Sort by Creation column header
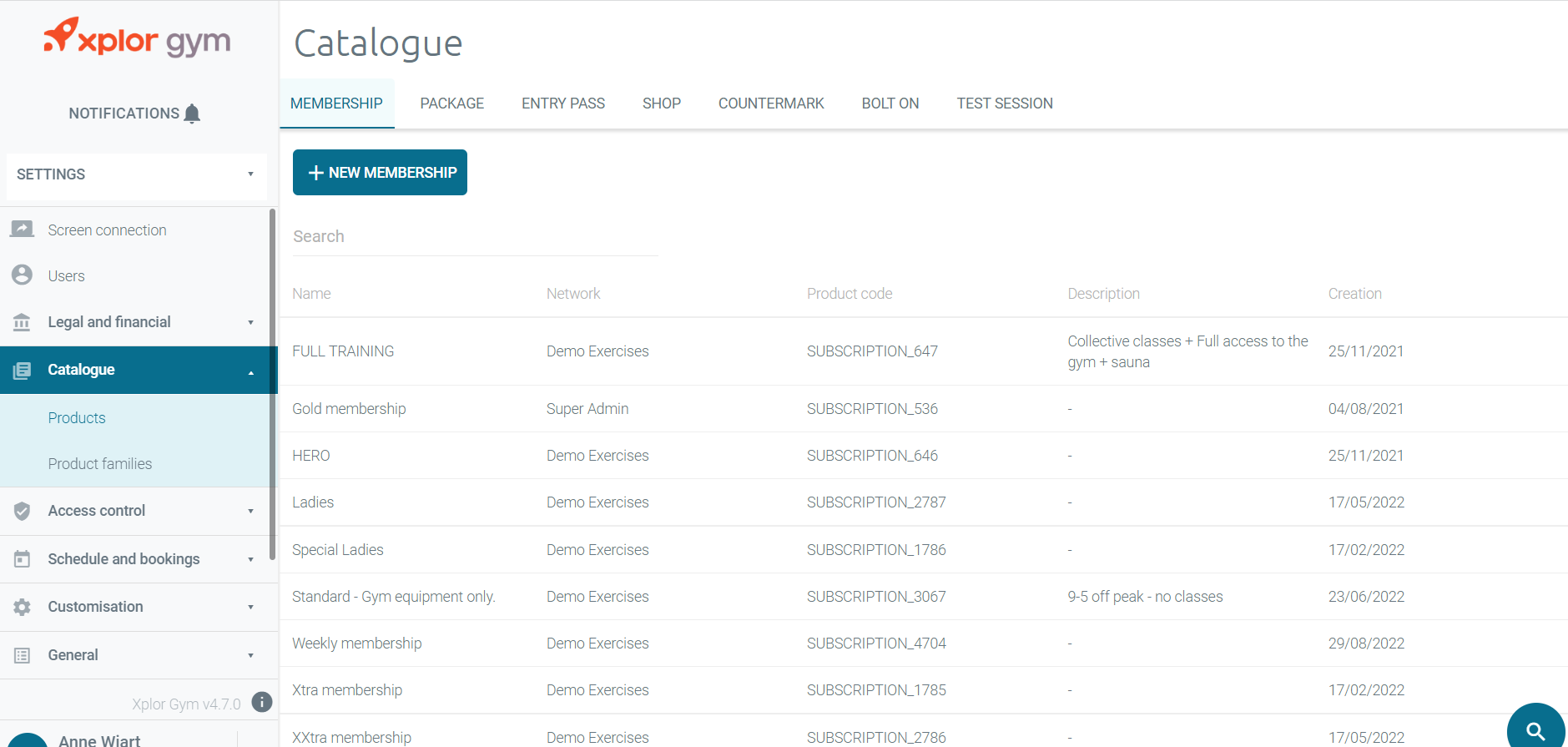 (x=1354, y=294)
